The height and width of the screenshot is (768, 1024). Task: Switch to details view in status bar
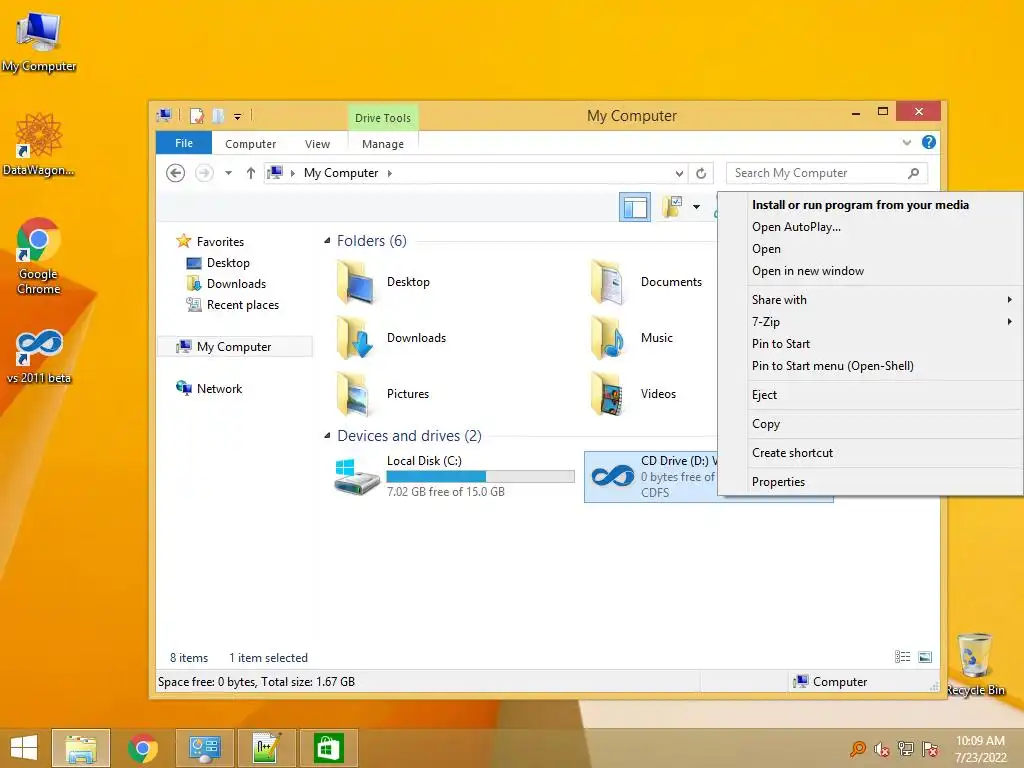(903, 657)
